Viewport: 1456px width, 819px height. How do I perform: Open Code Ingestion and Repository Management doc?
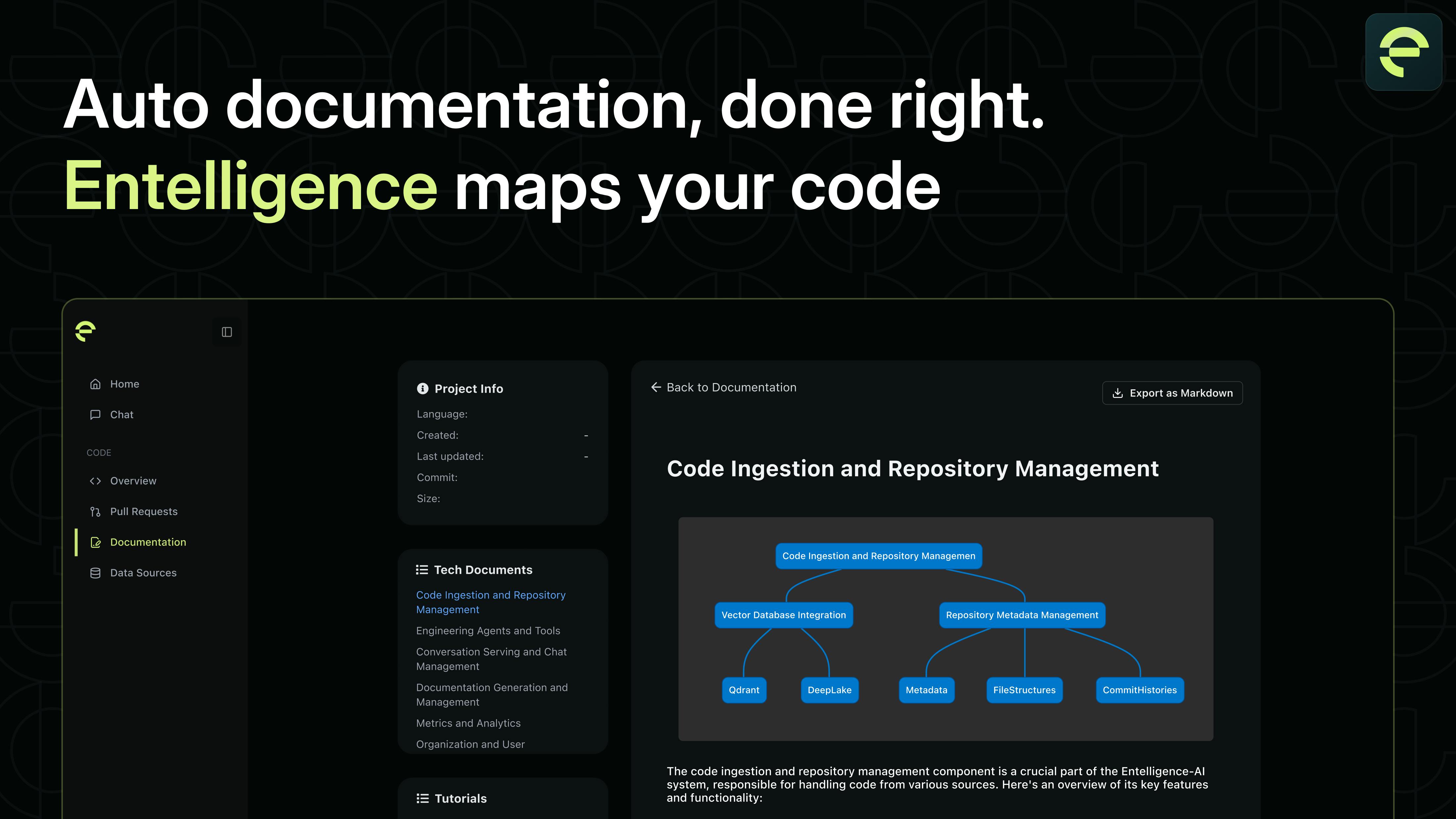[x=491, y=602]
